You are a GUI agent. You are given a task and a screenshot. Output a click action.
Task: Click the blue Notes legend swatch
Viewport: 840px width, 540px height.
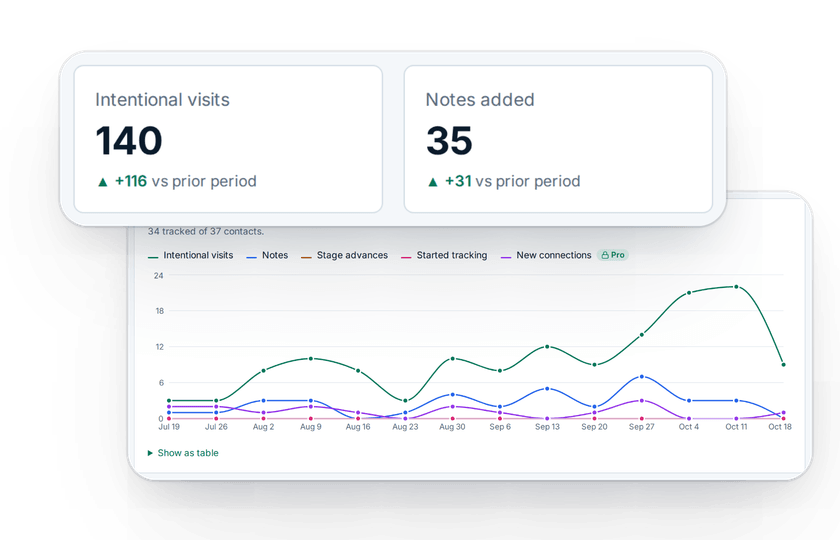tap(251, 258)
